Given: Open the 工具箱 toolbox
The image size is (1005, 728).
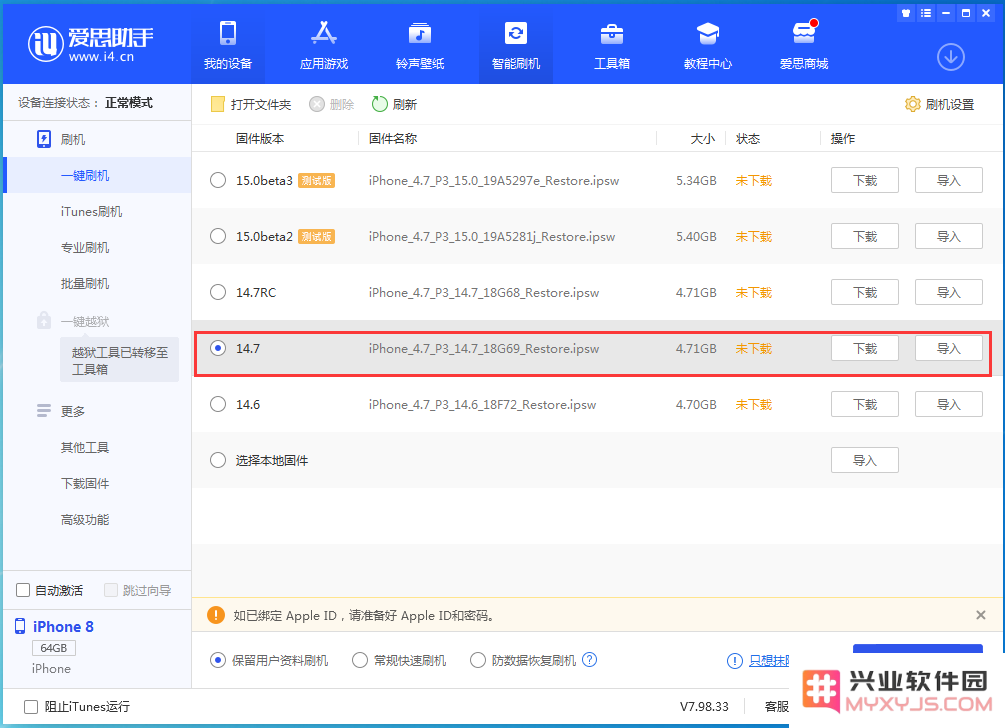Looking at the screenshot, I should click(612, 46).
